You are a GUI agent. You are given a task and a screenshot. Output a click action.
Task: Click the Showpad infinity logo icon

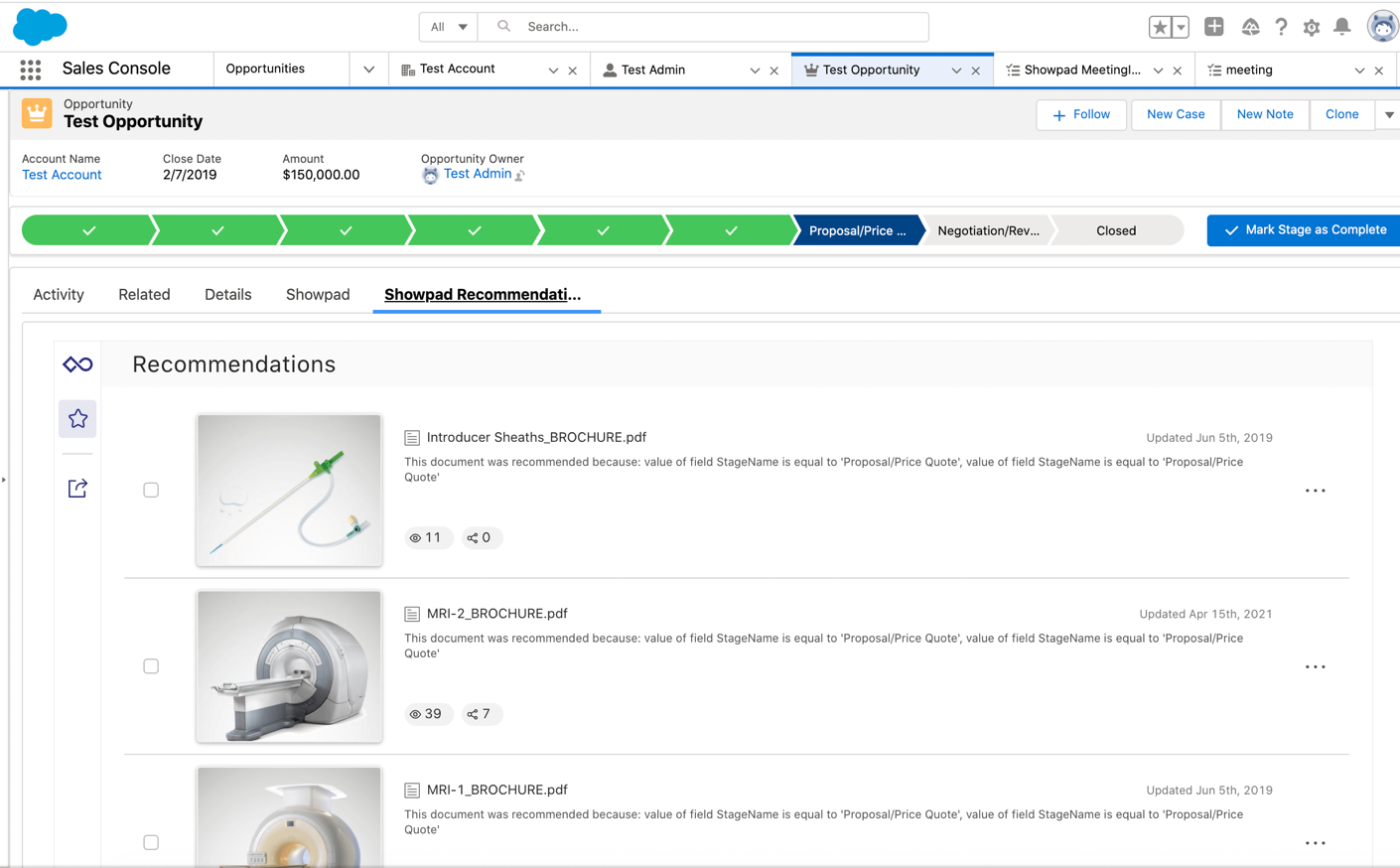point(77,364)
